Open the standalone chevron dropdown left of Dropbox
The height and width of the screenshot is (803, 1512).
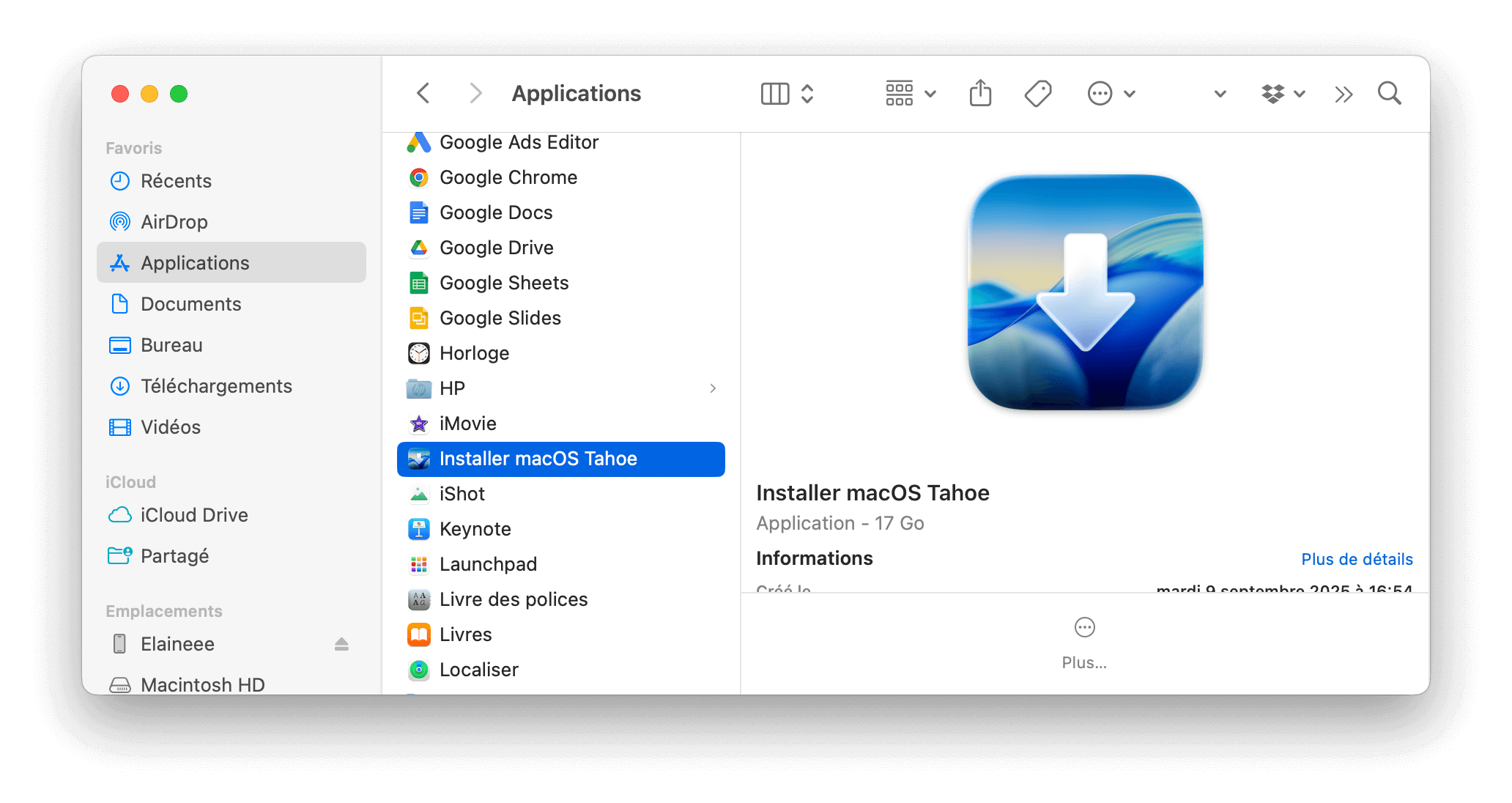click(1220, 94)
